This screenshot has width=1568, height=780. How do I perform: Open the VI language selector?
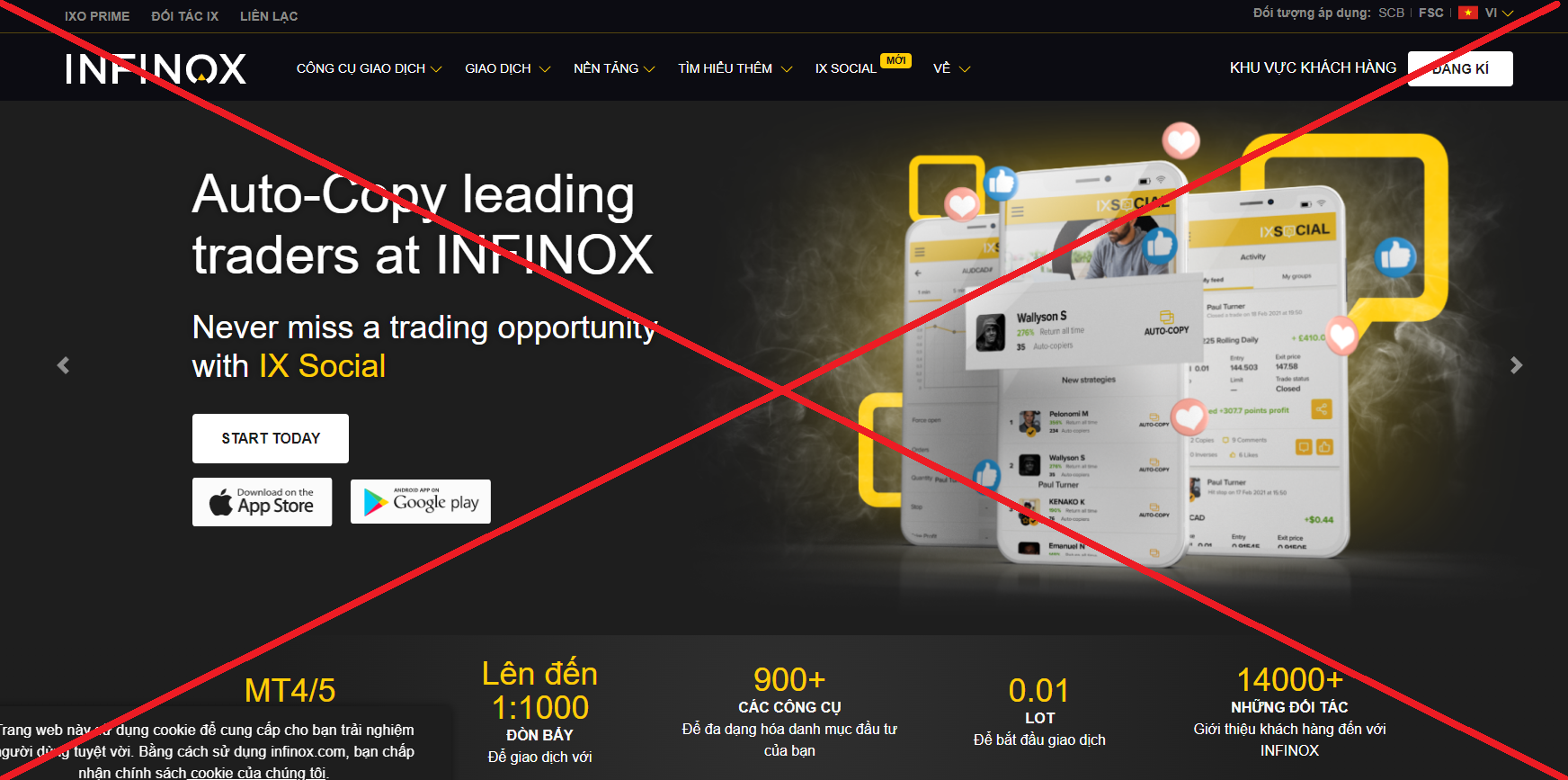(1499, 13)
